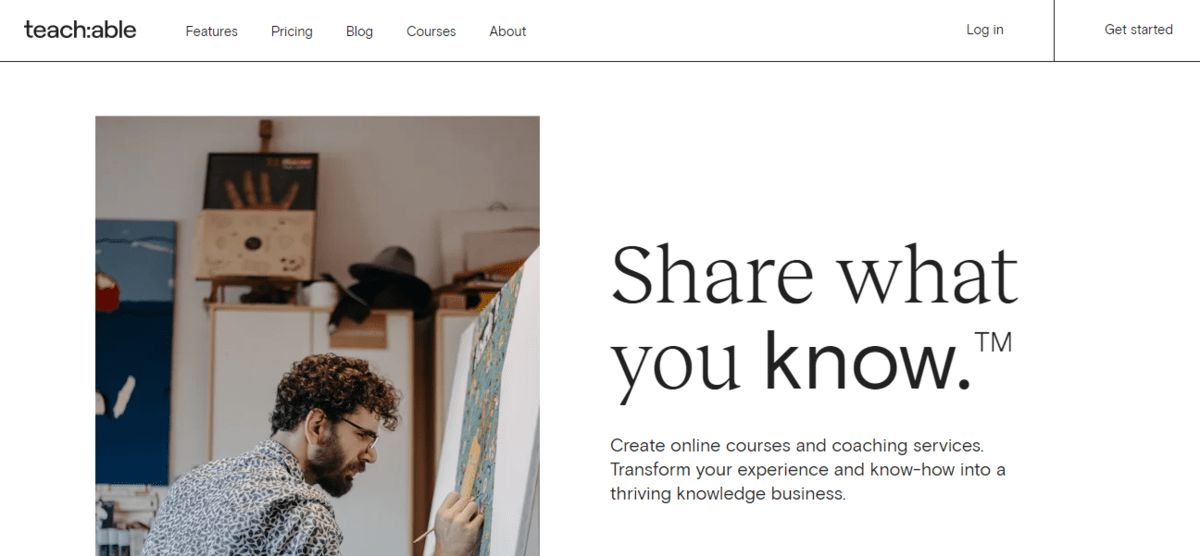The height and width of the screenshot is (556, 1200).
Task: Click the Log in link
Action: click(985, 30)
